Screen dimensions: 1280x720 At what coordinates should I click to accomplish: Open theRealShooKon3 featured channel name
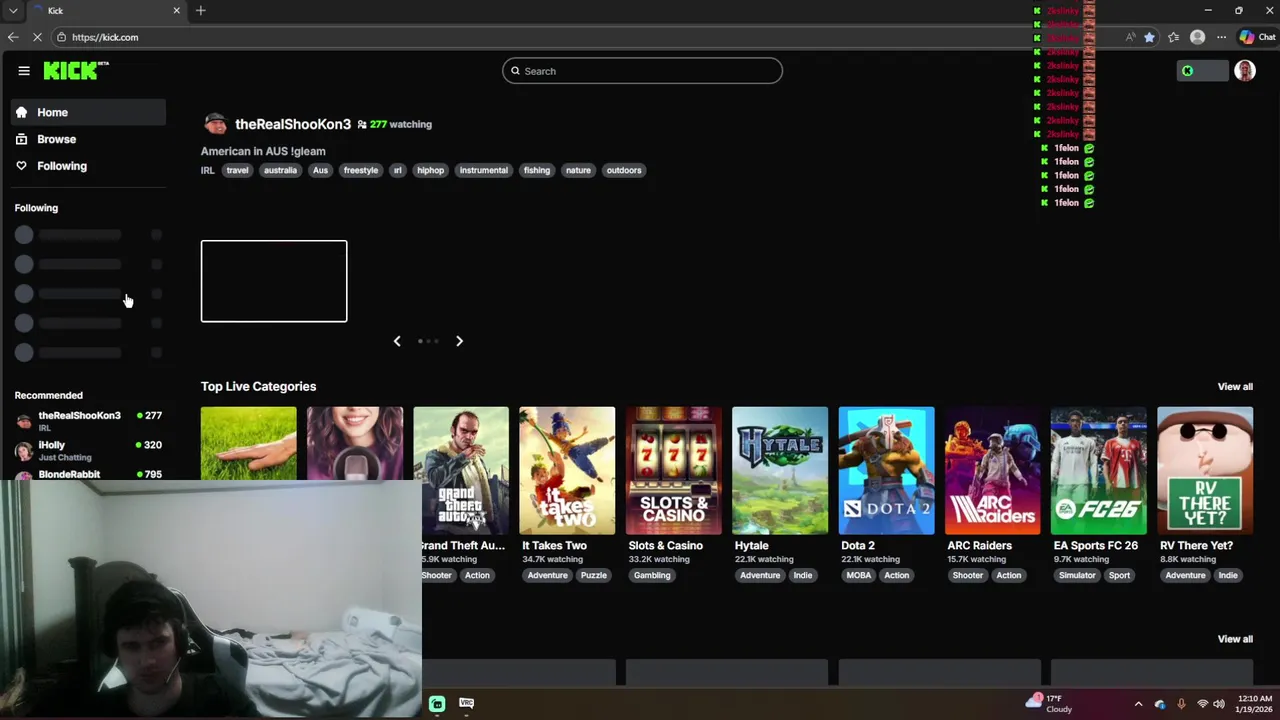(293, 124)
